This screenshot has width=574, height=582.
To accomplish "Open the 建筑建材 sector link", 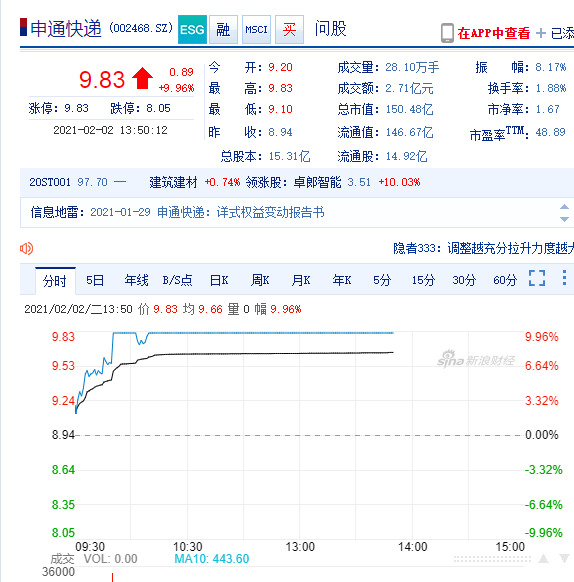I will (x=173, y=182).
